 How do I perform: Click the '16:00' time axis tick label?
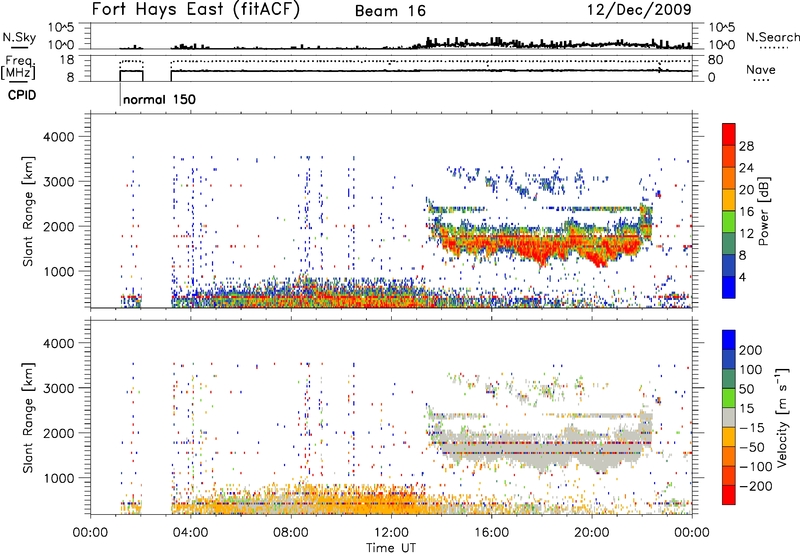coord(491,533)
